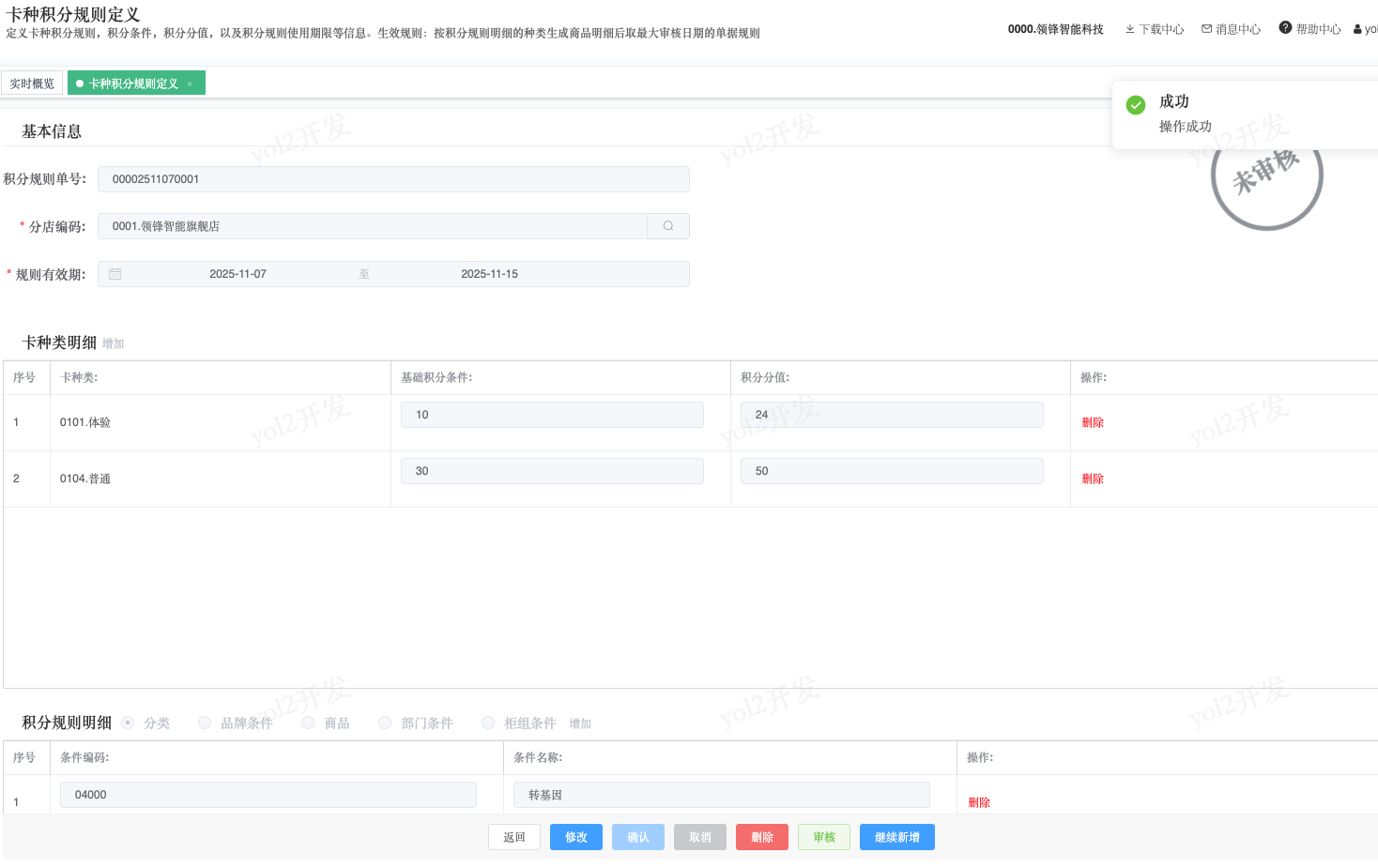Click the user profile icon
The height and width of the screenshot is (868, 1378).
(x=1357, y=29)
